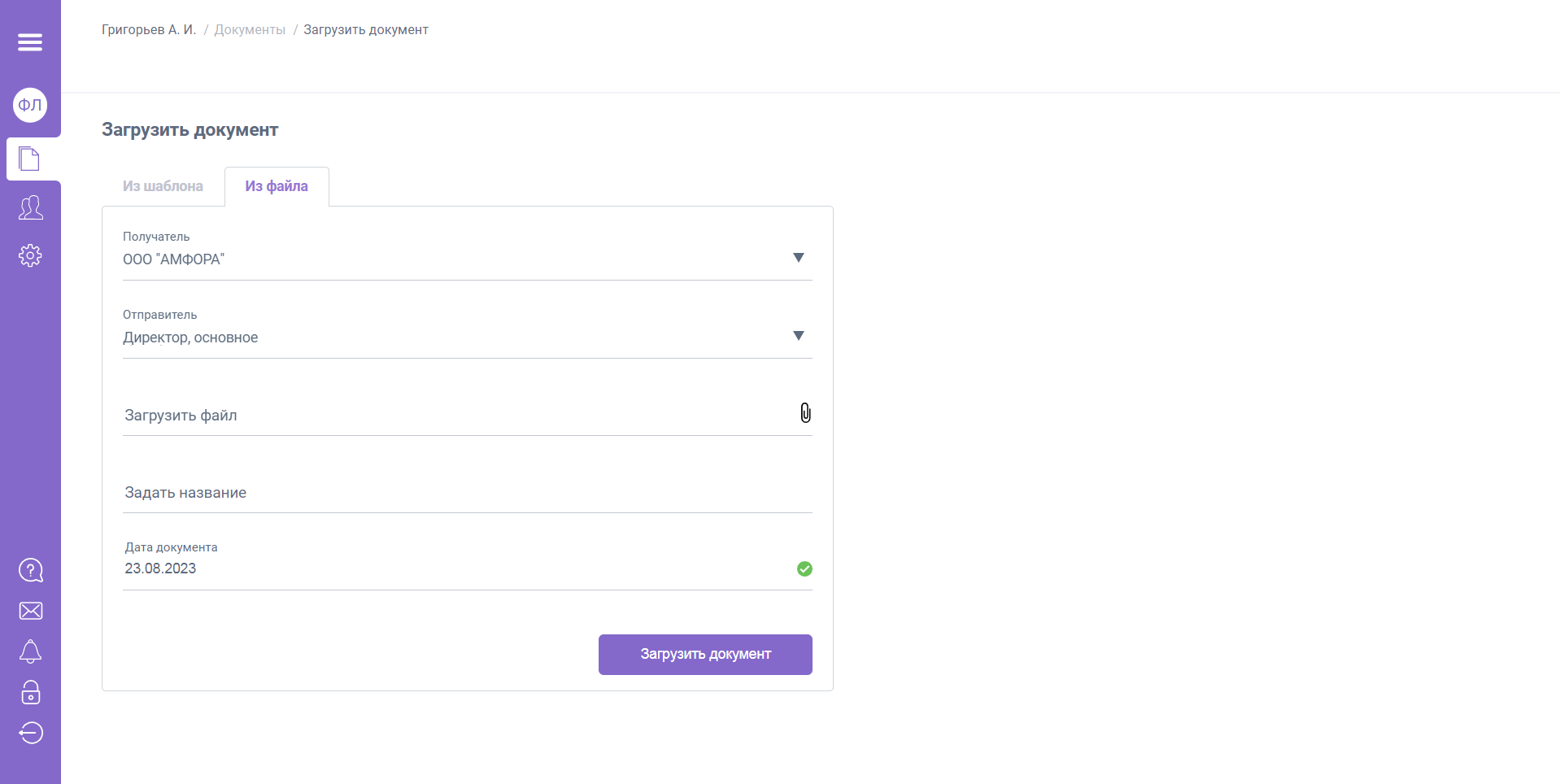Viewport: 1560px width, 784px height.
Task: Open the documents sidebar icon
Action: coord(30,159)
